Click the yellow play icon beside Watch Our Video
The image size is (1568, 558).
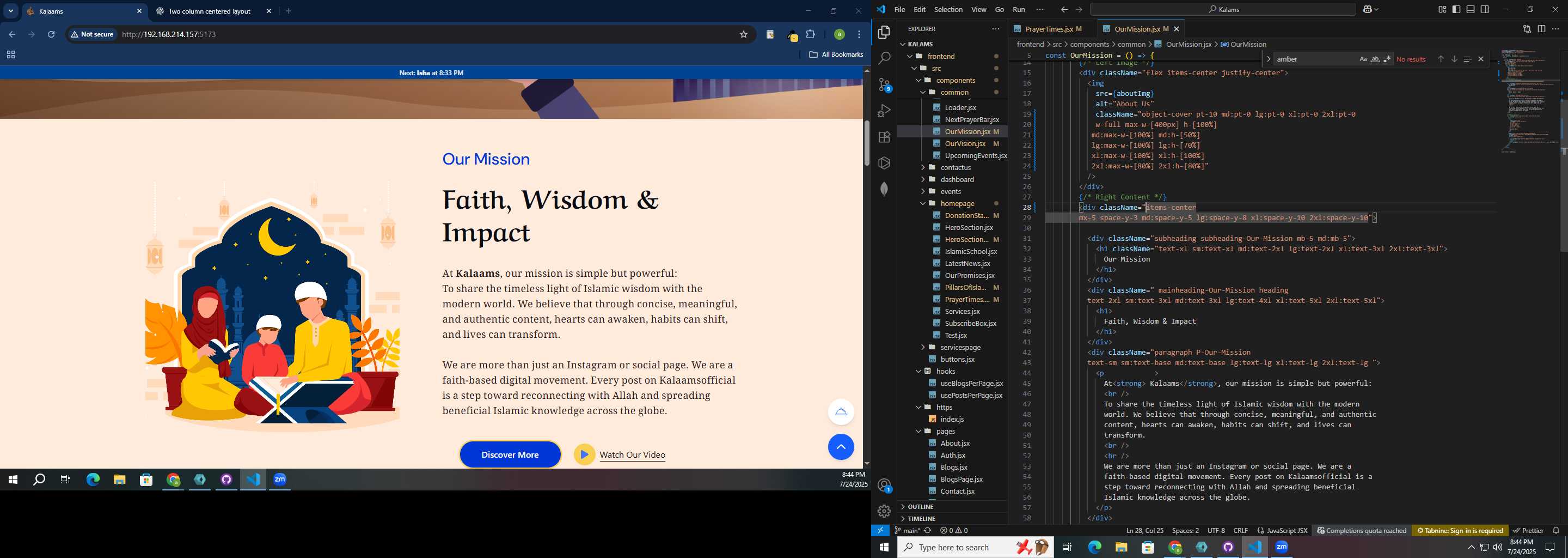[584, 454]
